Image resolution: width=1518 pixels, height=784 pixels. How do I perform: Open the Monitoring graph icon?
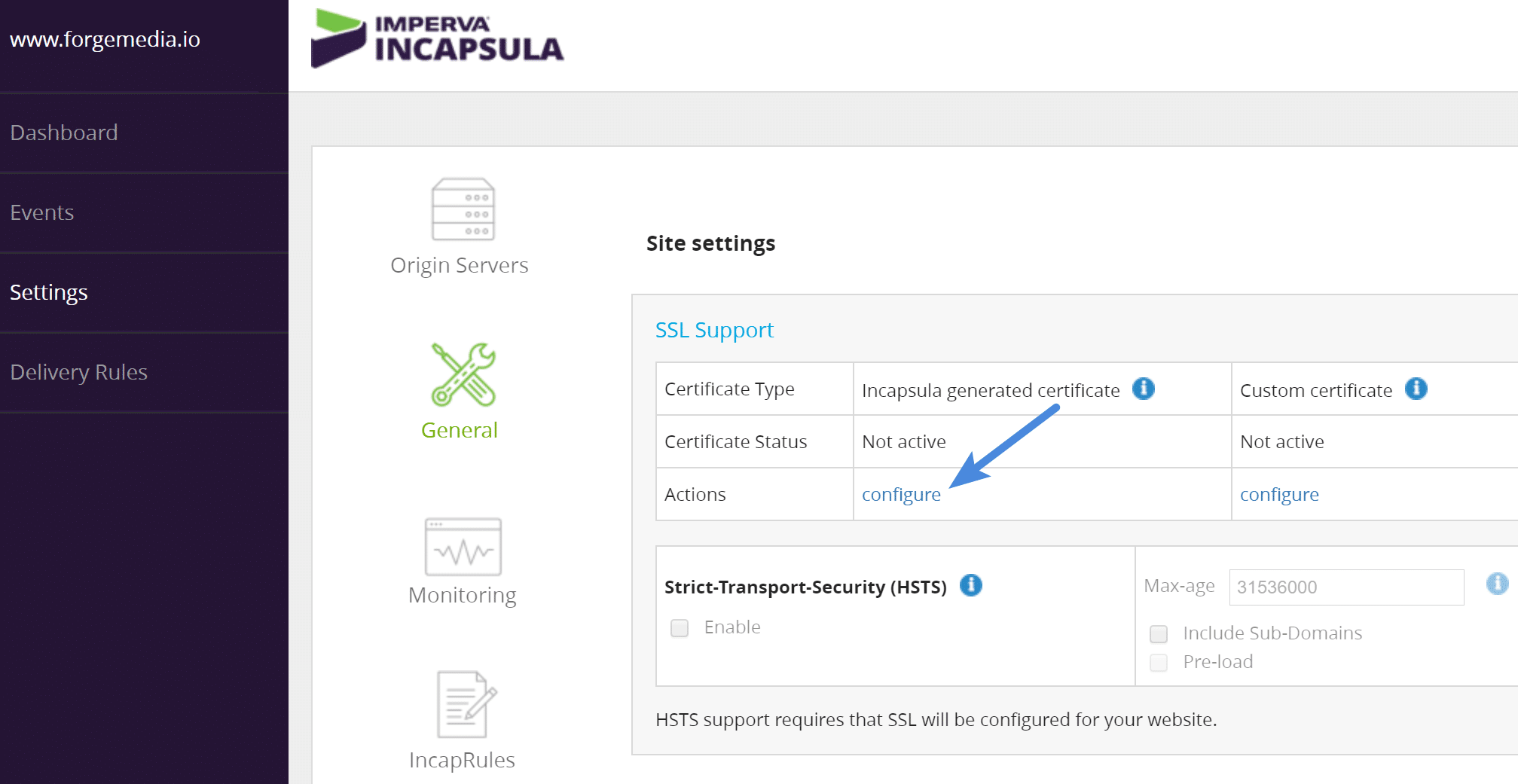pyautogui.click(x=463, y=547)
